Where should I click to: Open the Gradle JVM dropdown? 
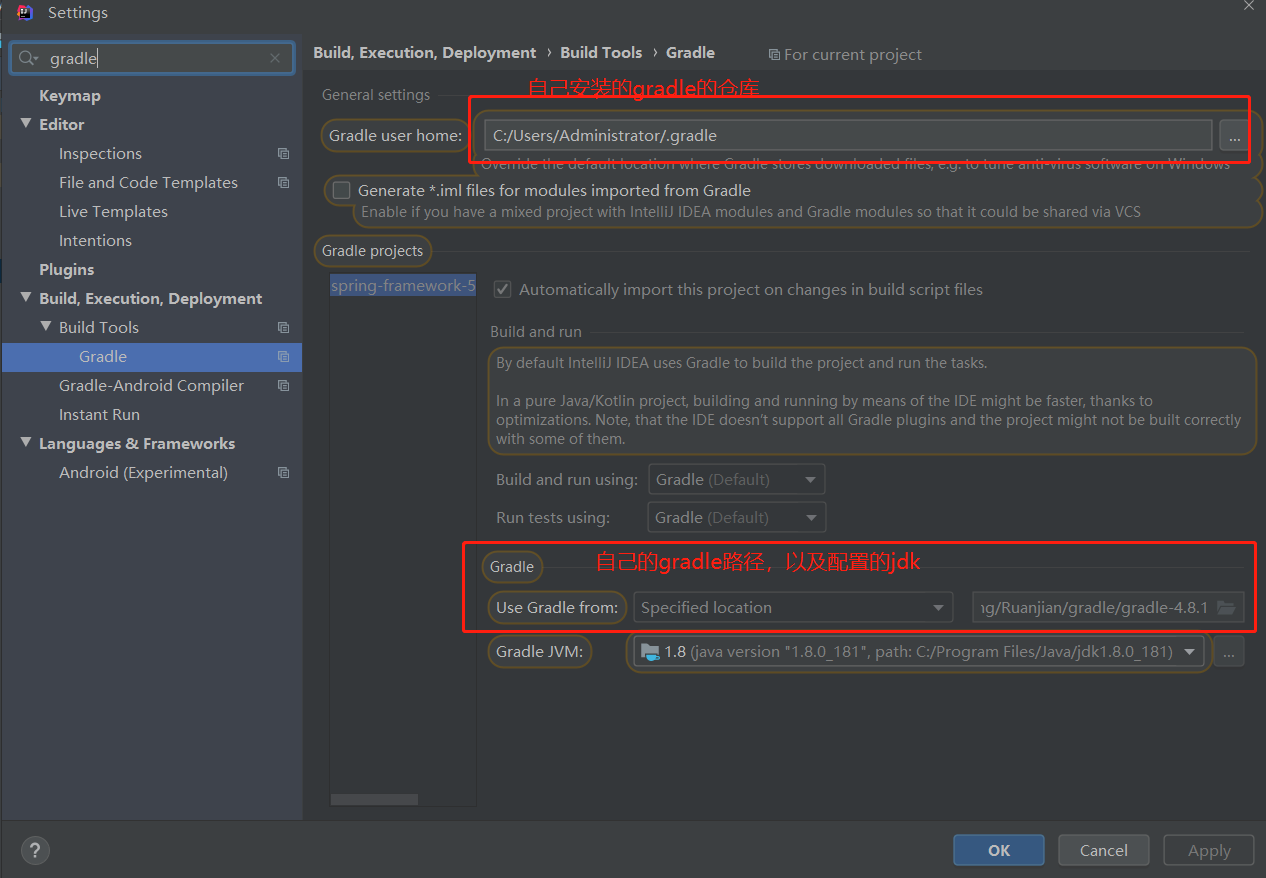coord(919,652)
